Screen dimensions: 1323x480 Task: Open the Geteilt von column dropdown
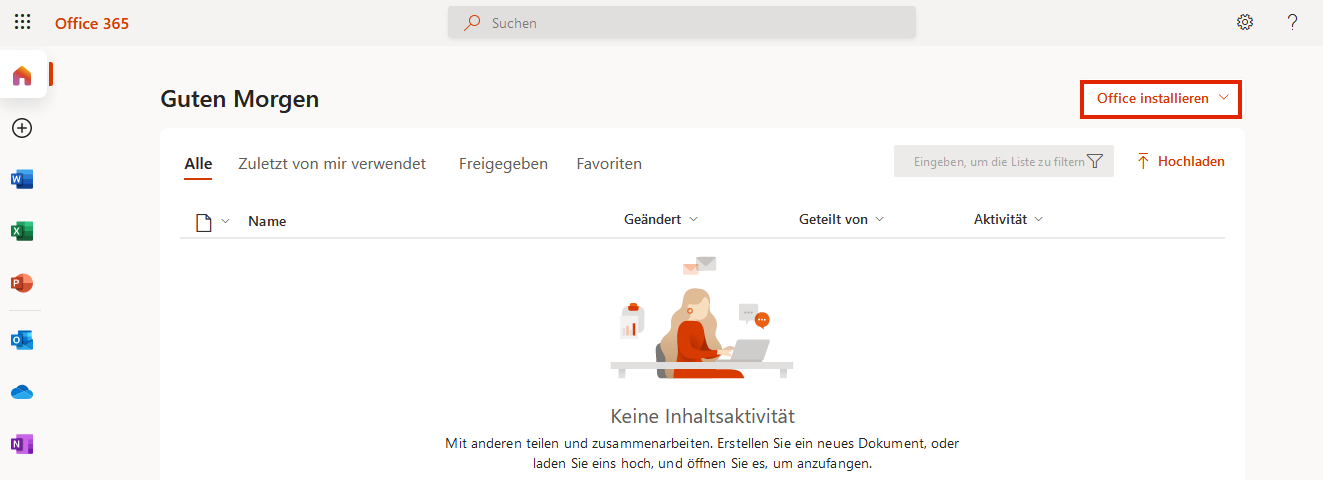pyautogui.click(x=879, y=219)
